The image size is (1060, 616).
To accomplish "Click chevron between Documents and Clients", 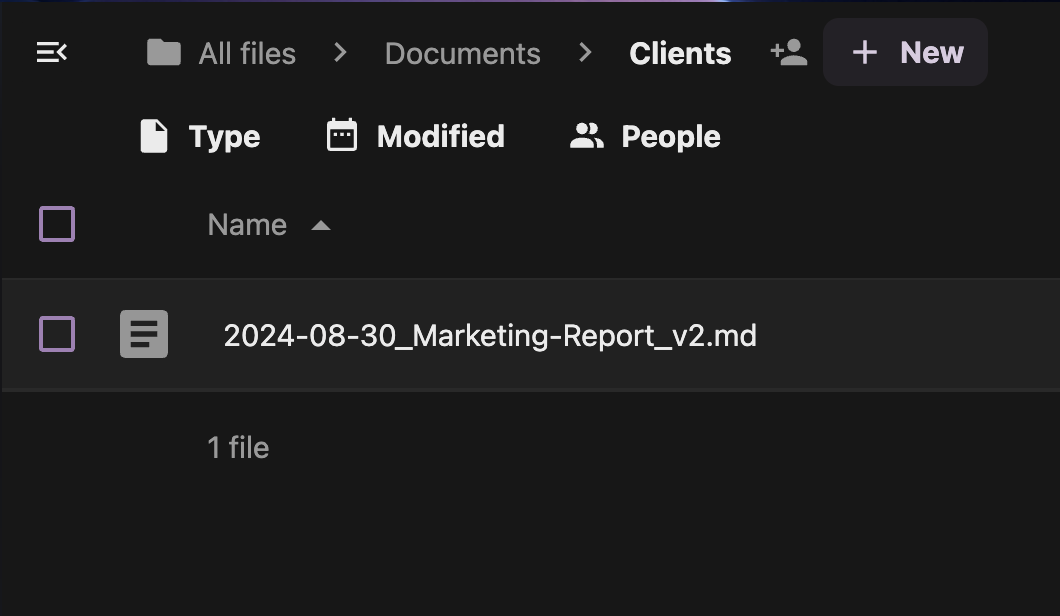I will point(585,53).
